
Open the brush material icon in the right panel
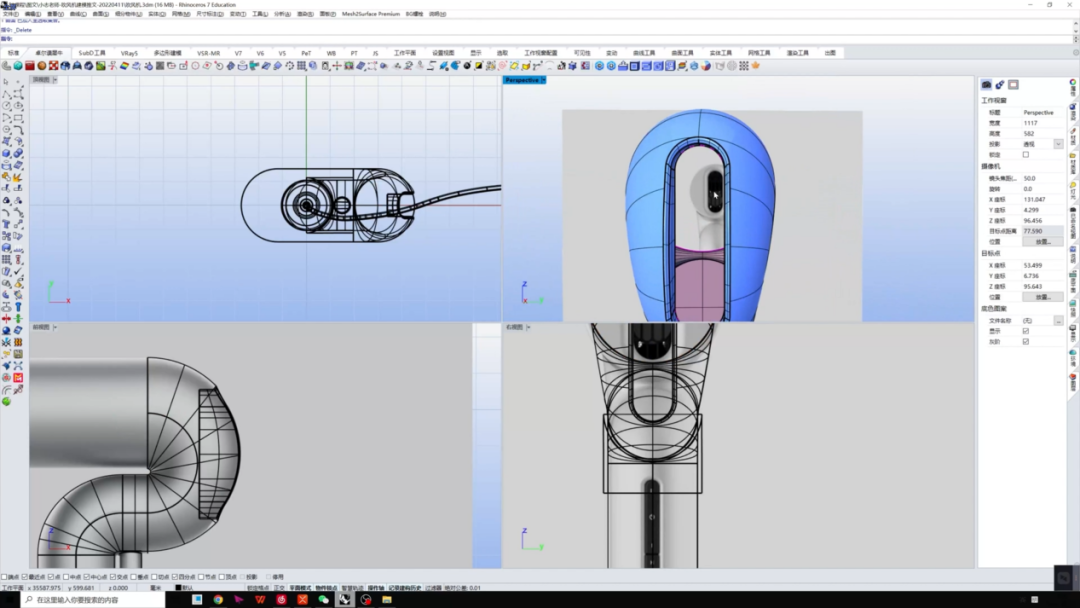click(999, 85)
